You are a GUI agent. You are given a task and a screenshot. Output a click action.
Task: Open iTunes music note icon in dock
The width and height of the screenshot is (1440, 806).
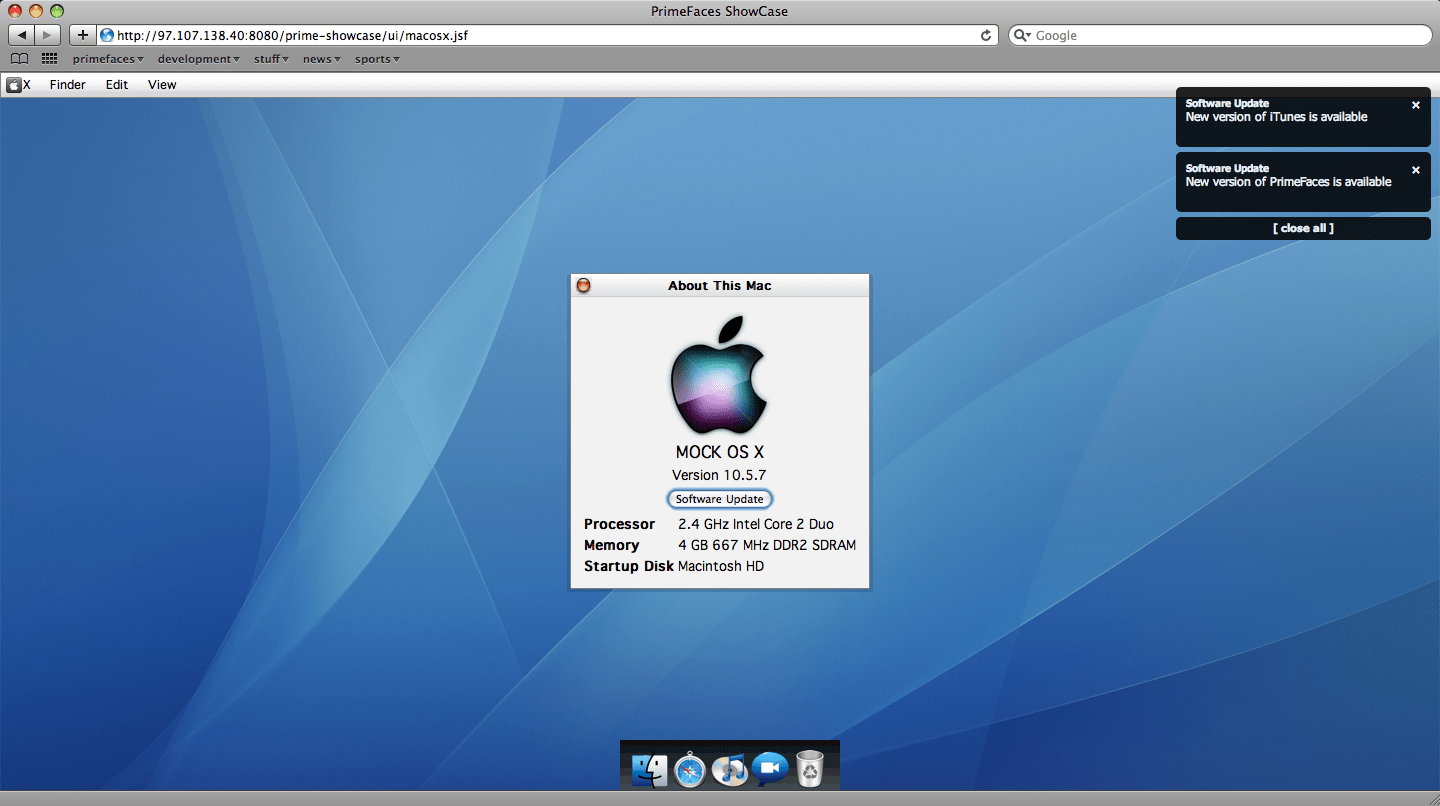click(x=730, y=770)
